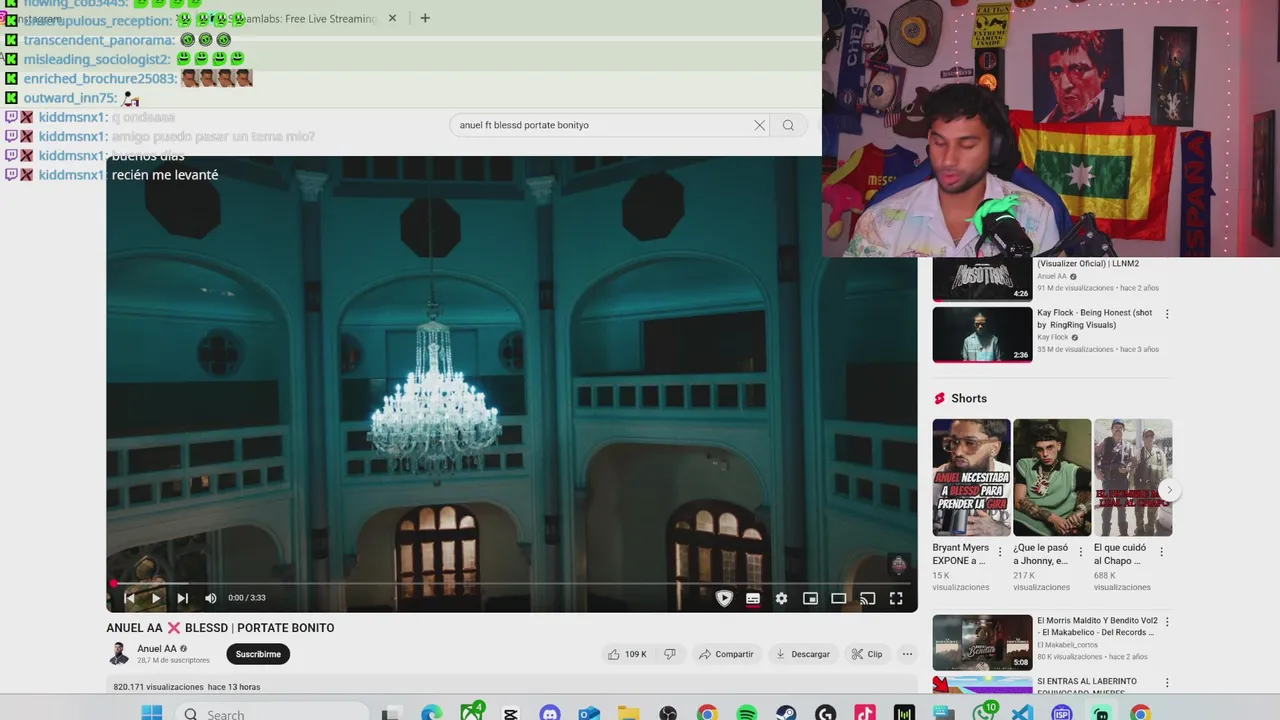This screenshot has height=720, width=1280.
Task: Mute the video player volume
Action: point(210,598)
